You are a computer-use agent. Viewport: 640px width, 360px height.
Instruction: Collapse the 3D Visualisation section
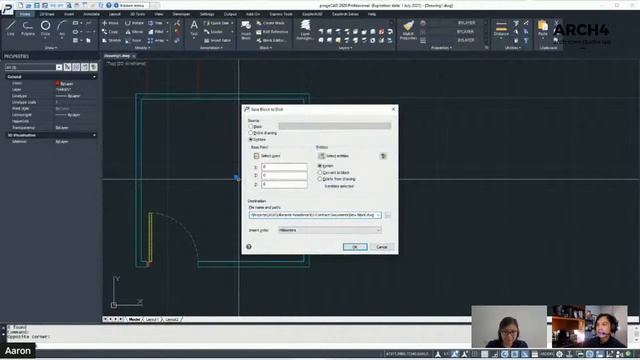tap(94, 135)
